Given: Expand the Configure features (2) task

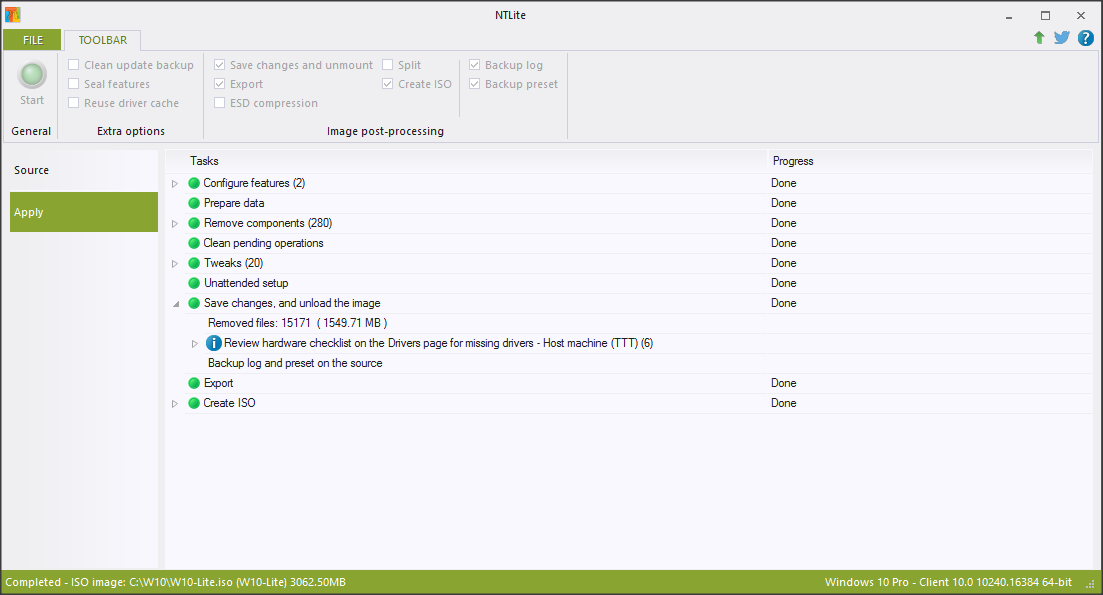Looking at the screenshot, I should [175, 183].
